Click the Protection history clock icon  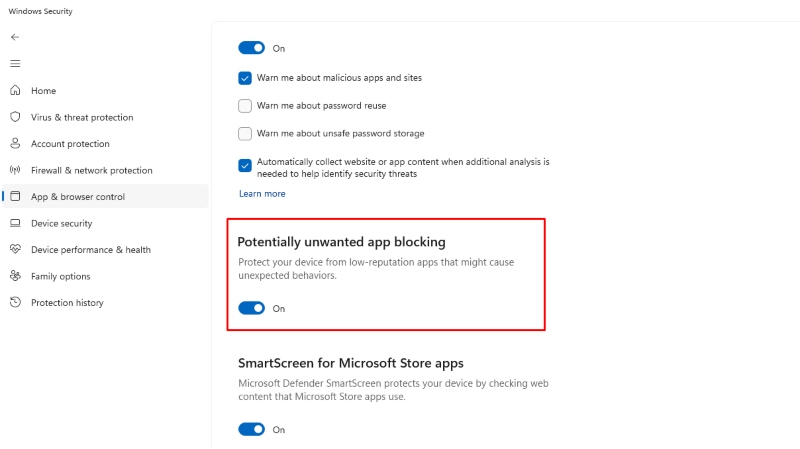coord(15,303)
